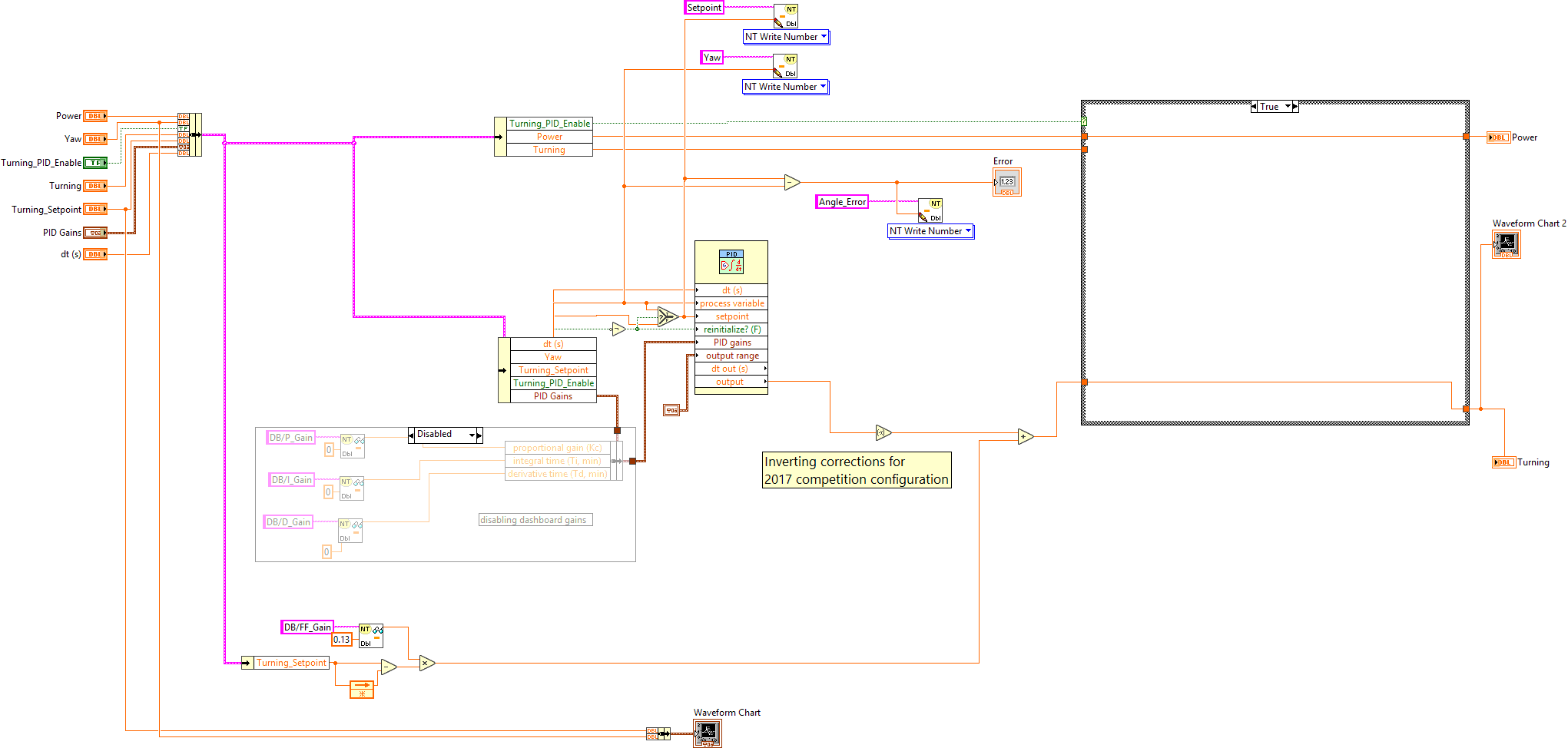1568x748 pixels.
Task: Click the NT Write Number VI under Yaw
Action: pyautogui.click(x=784, y=66)
